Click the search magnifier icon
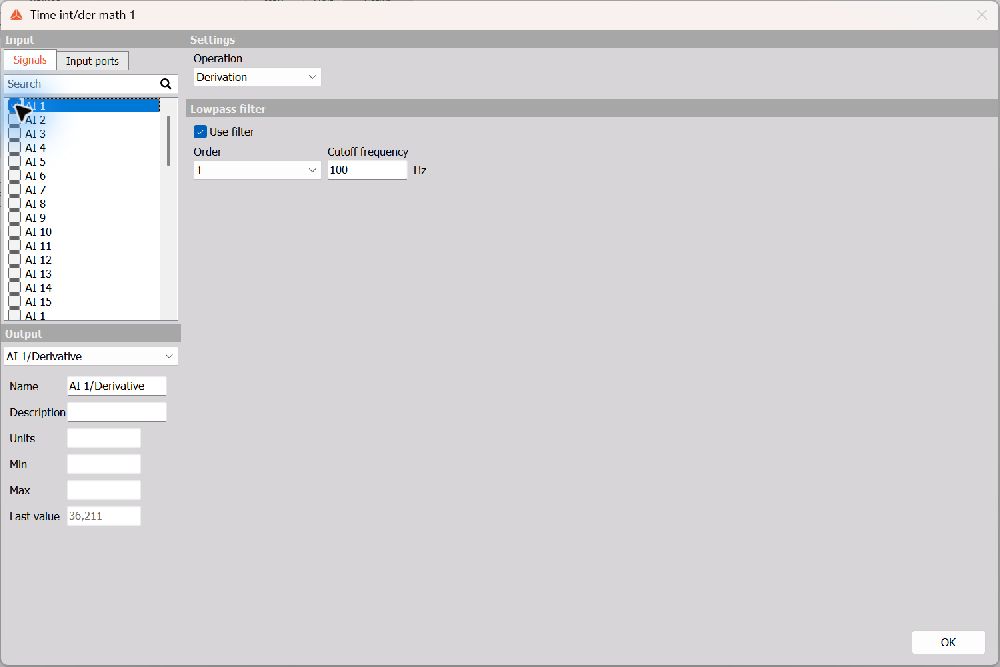Image resolution: width=1000 pixels, height=667 pixels. tap(166, 84)
